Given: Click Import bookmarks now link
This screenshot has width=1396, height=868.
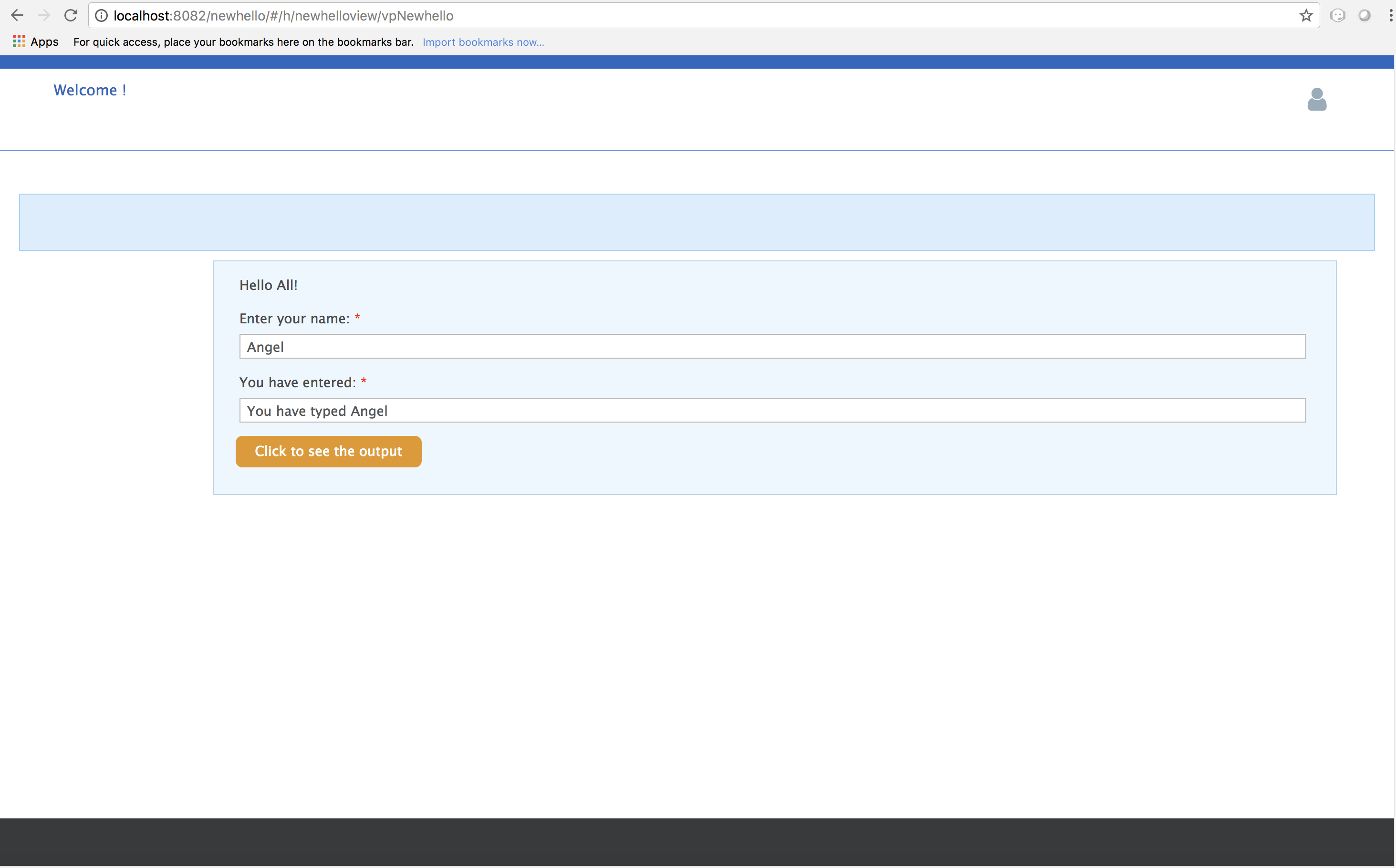Looking at the screenshot, I should coord(483,42).
